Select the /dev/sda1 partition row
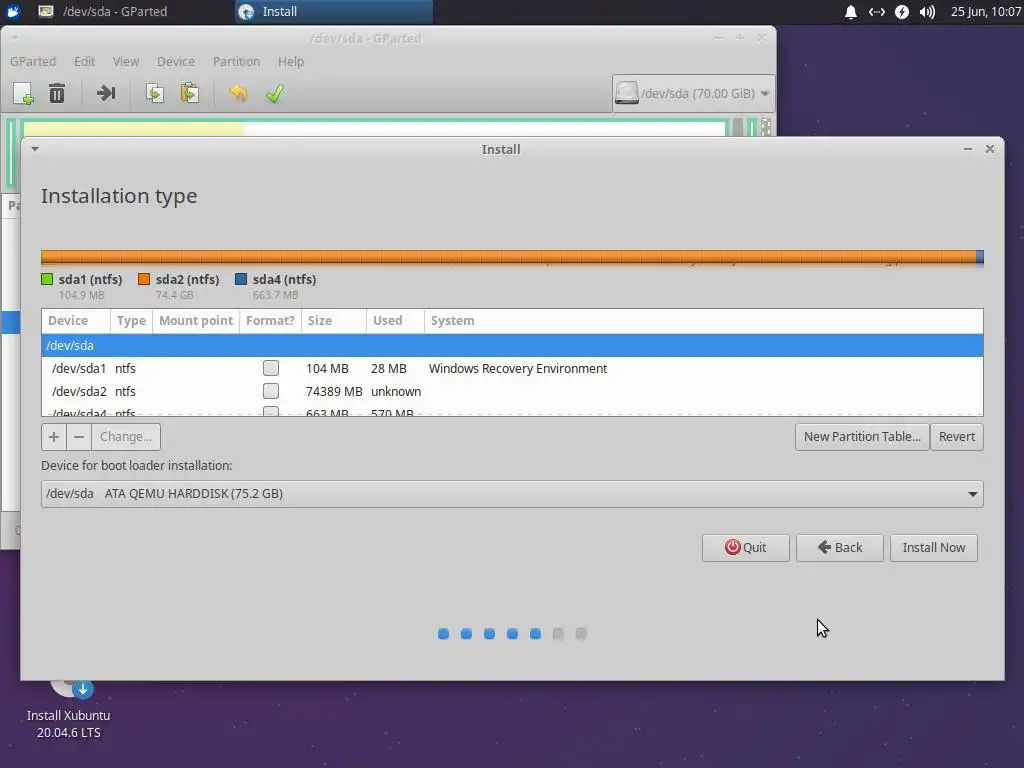Screen dimensions: 1024x768 click(512, 368)
